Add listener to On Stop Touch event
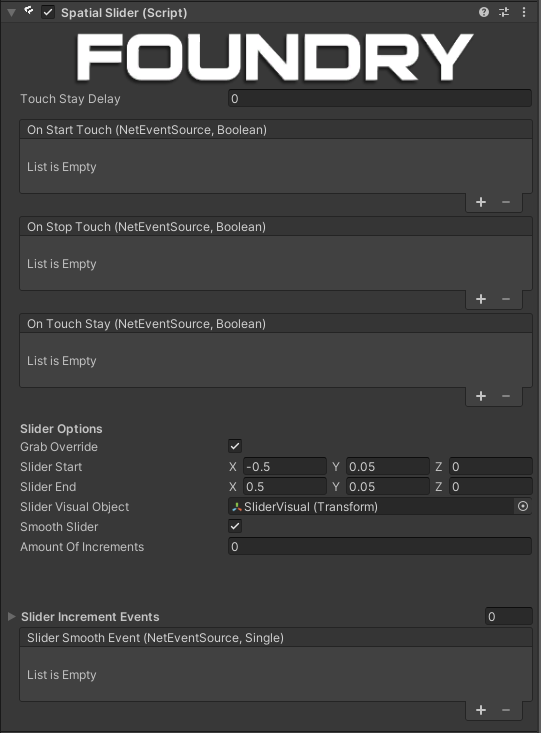This screenshot has width=541, height=733. click(x=481, y=299)
